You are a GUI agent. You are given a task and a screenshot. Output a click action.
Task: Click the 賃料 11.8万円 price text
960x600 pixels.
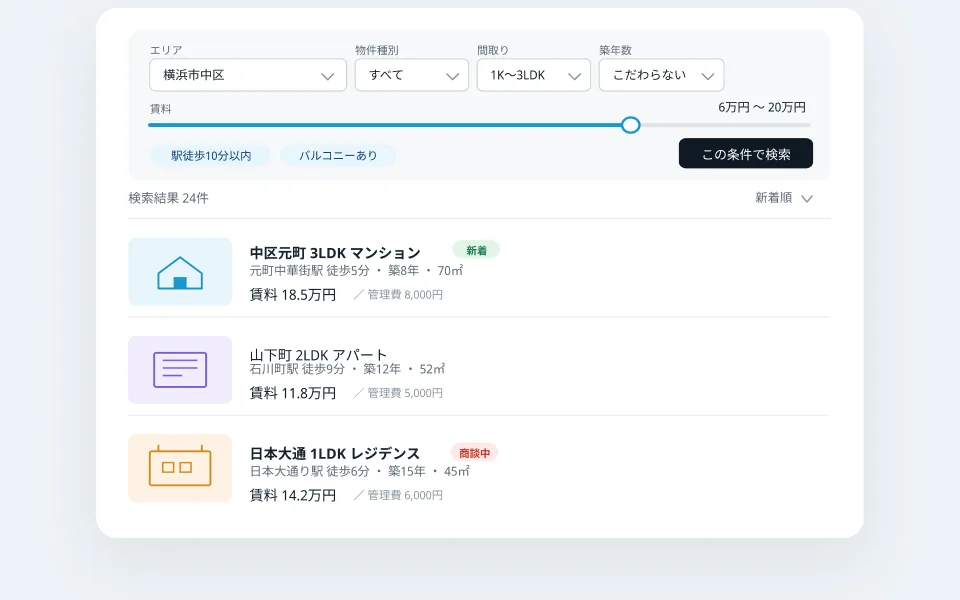[293, 393]
